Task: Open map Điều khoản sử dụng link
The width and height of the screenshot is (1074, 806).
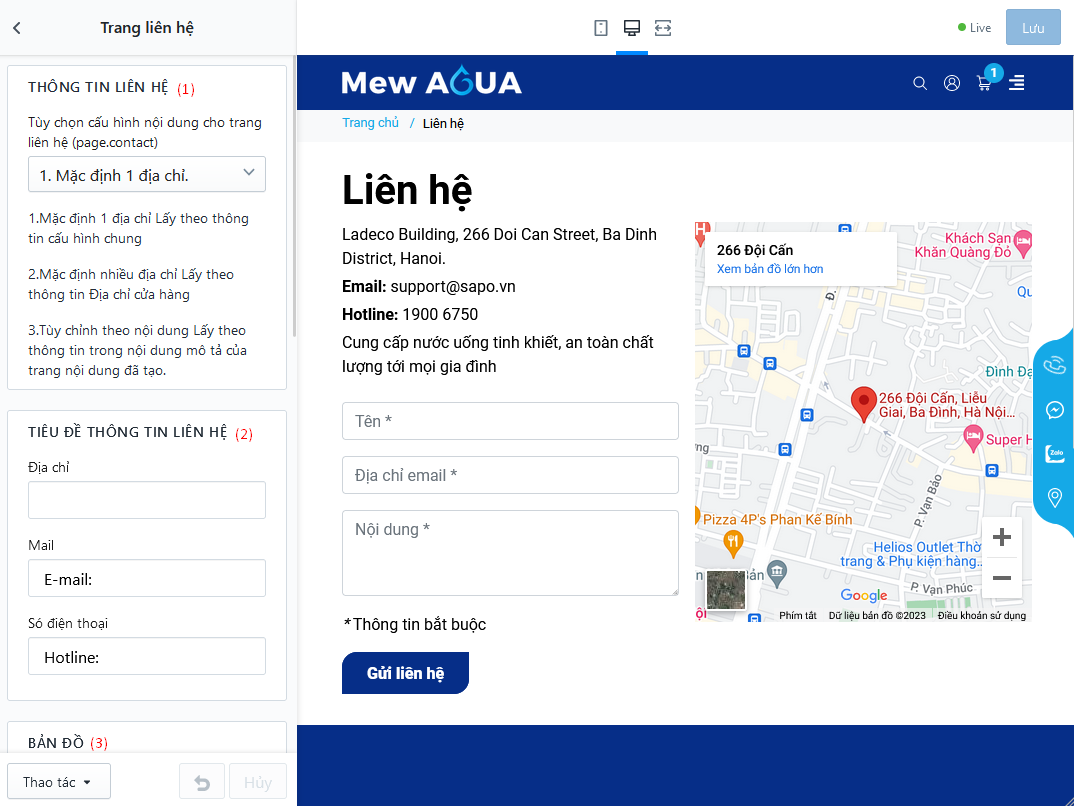Action: tap(982, 615)
